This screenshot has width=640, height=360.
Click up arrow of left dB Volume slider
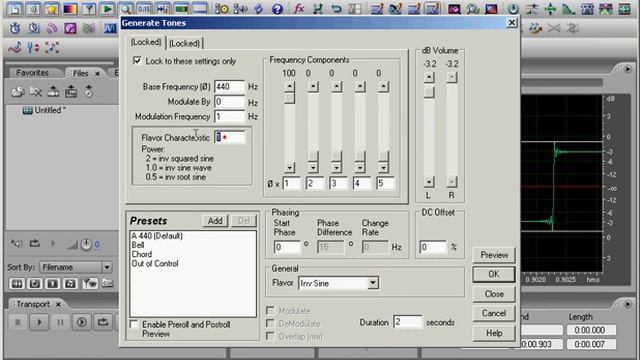point(429,77)
